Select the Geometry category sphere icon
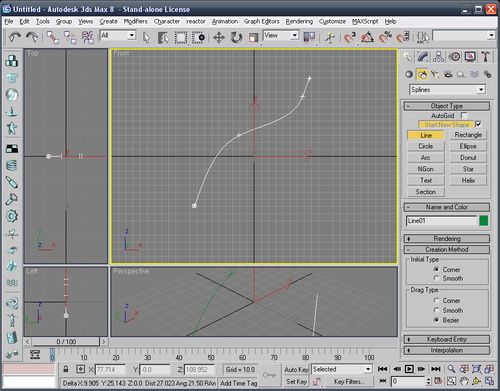This screenshot has width=500, height=391. click(409, 74)
